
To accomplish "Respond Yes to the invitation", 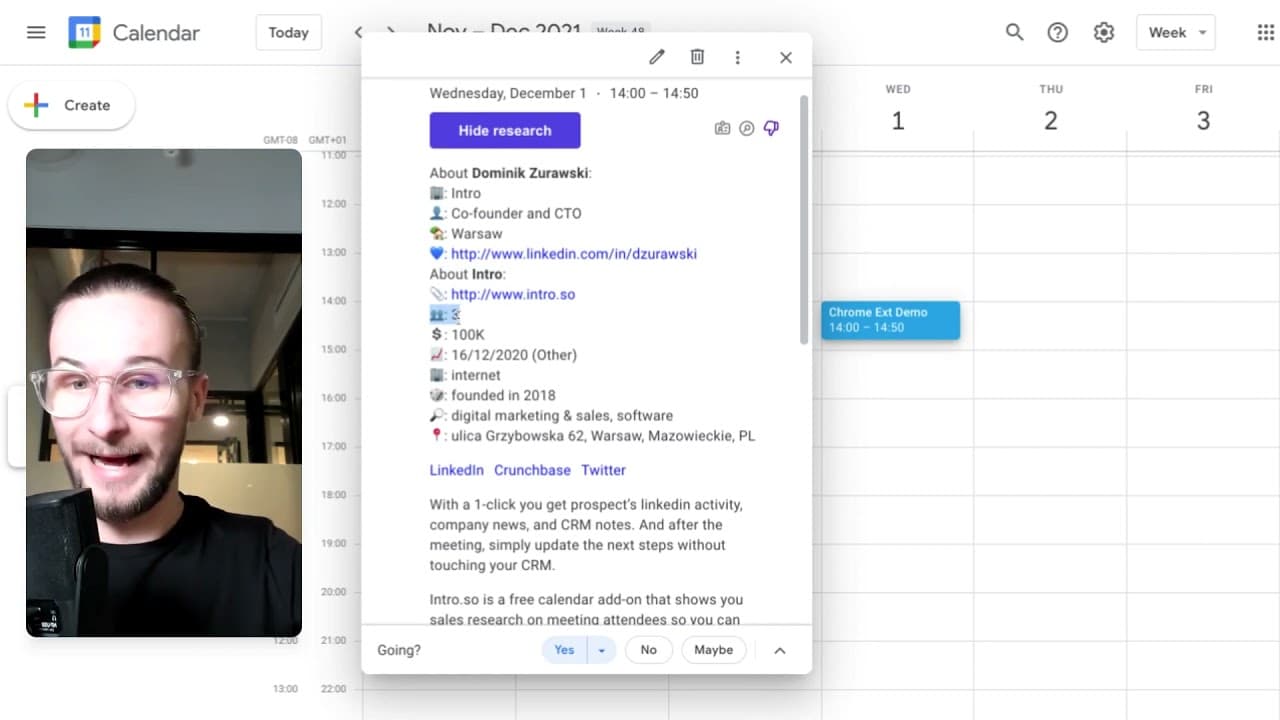I will tap(564, 650).
